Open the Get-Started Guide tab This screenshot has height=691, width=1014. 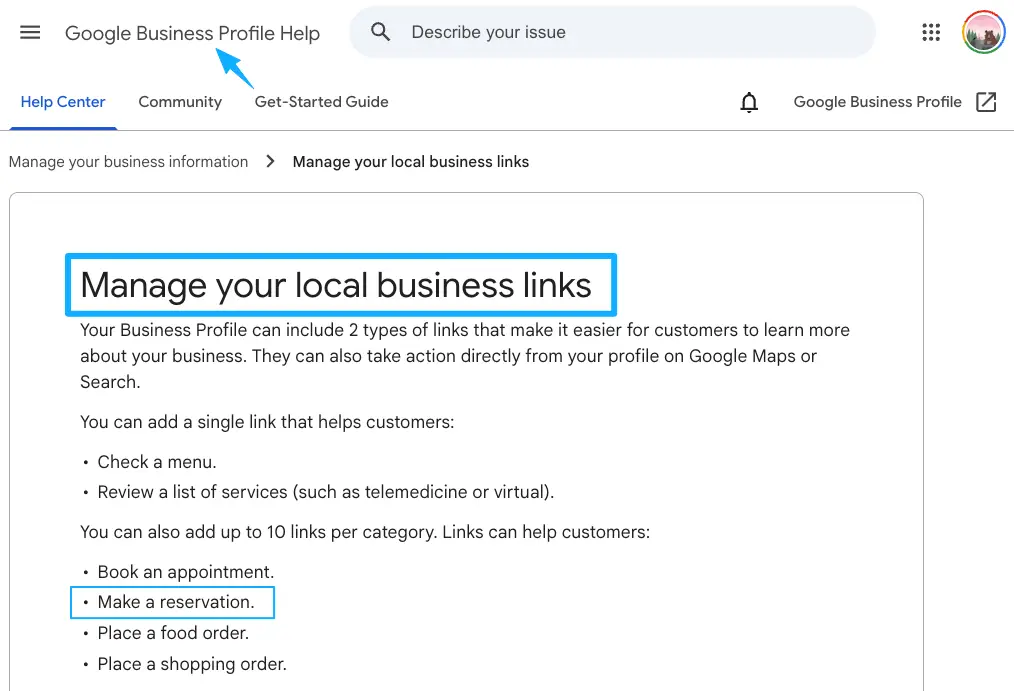tap(321, 102)
